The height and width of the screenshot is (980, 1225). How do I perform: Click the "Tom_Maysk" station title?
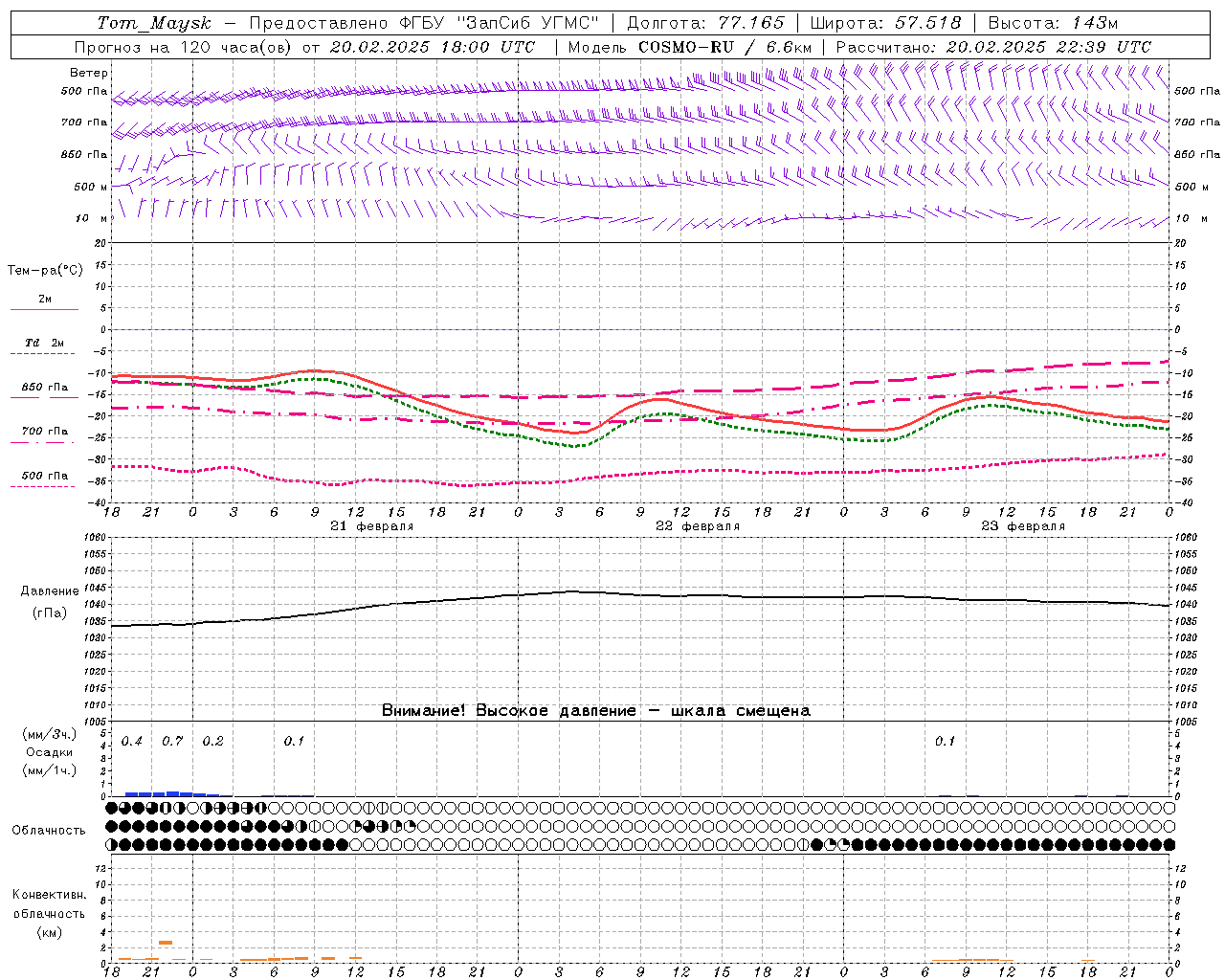[154, 23]
